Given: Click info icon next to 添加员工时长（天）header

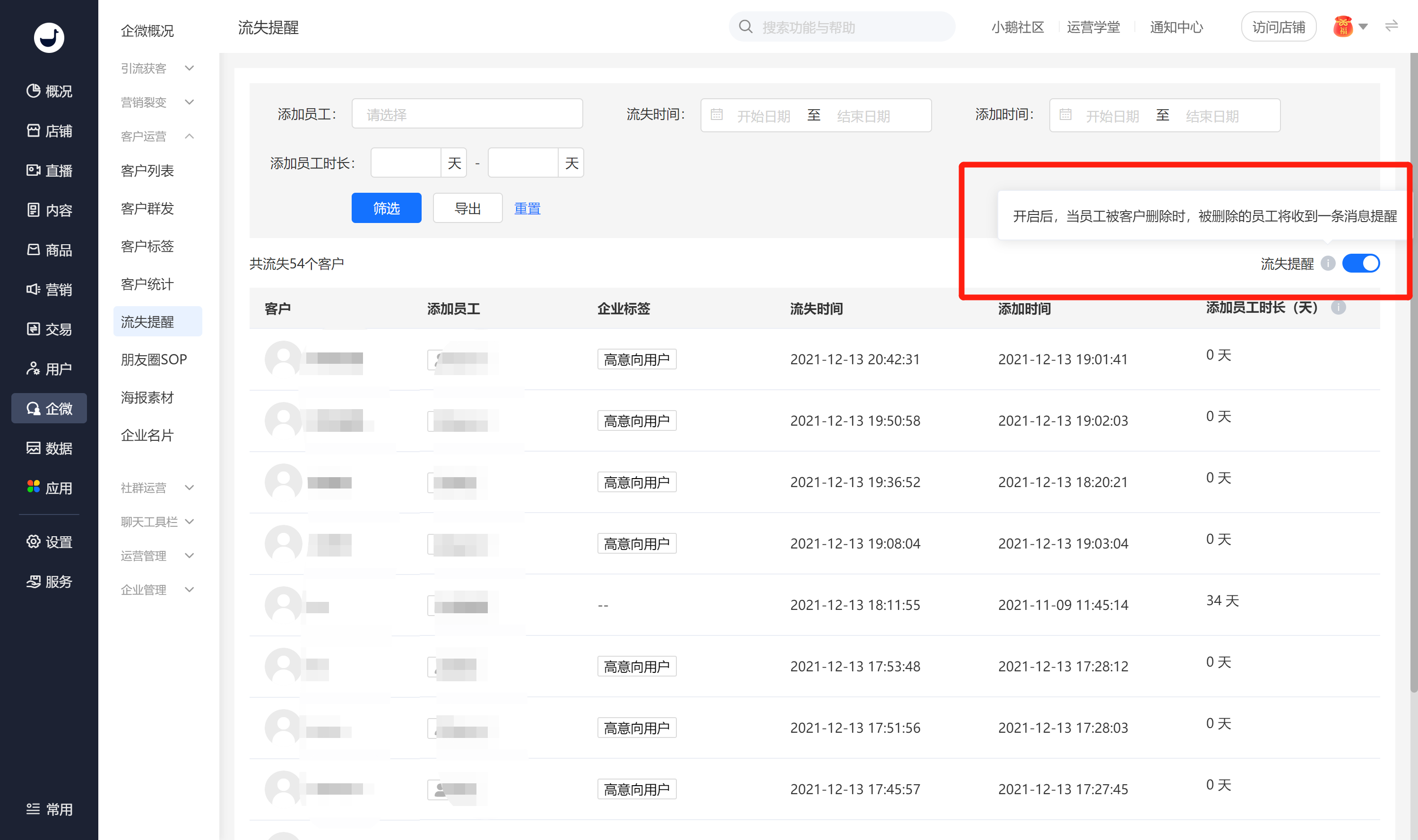Looking at the screenshot, I should pos(1338,308).
